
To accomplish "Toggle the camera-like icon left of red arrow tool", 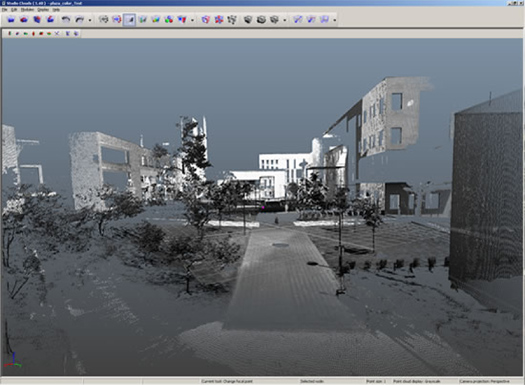I will [x=103, y=20].
